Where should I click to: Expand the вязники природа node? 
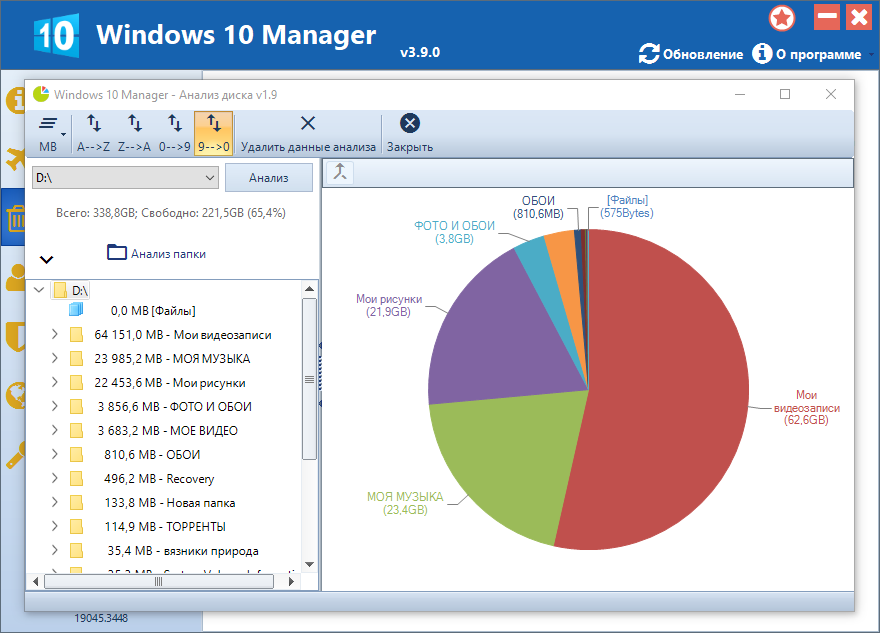point(54,551)
